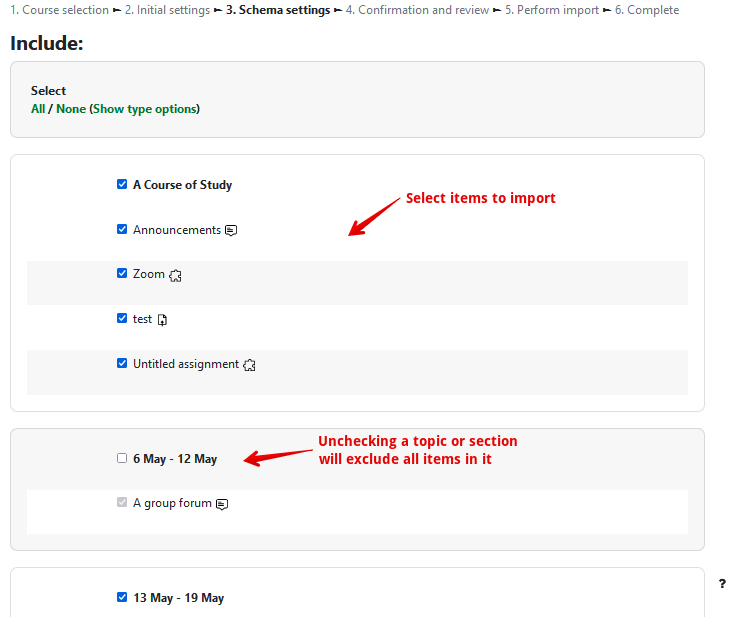This screenshot has height=617, width=737.
Task: Select All items link
Action: [38, 109]
